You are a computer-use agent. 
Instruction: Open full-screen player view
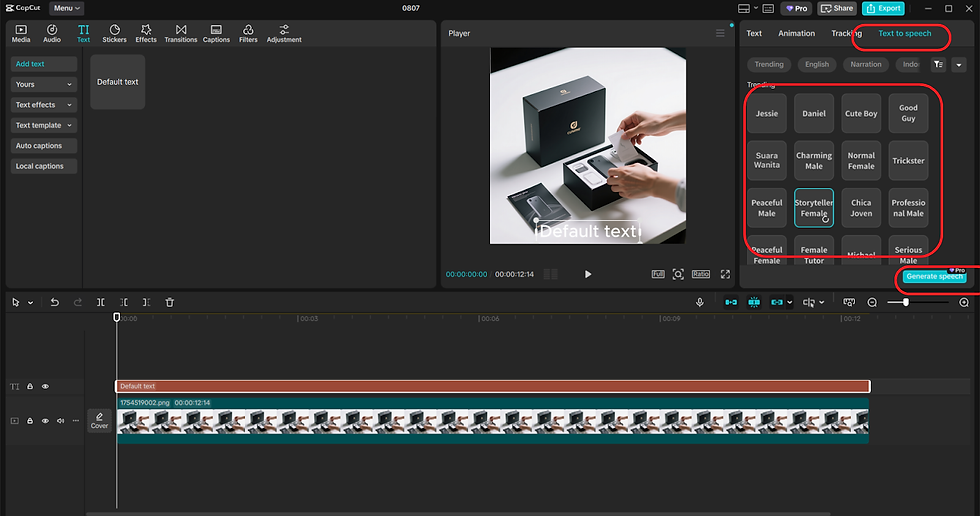point(725,274)
